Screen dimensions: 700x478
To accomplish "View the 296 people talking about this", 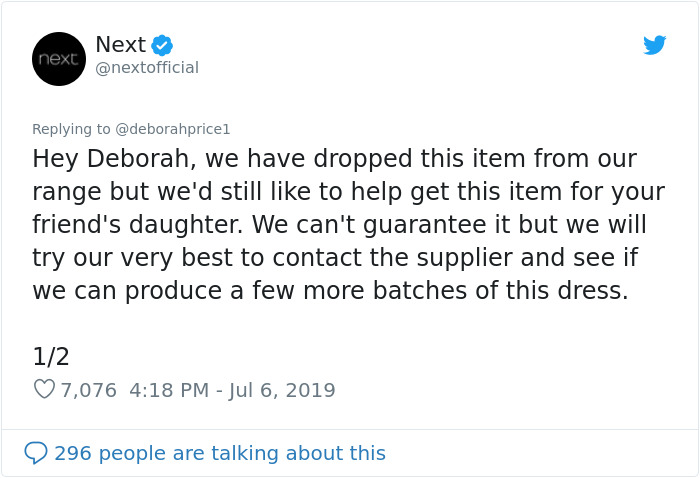I will point(220,453).
